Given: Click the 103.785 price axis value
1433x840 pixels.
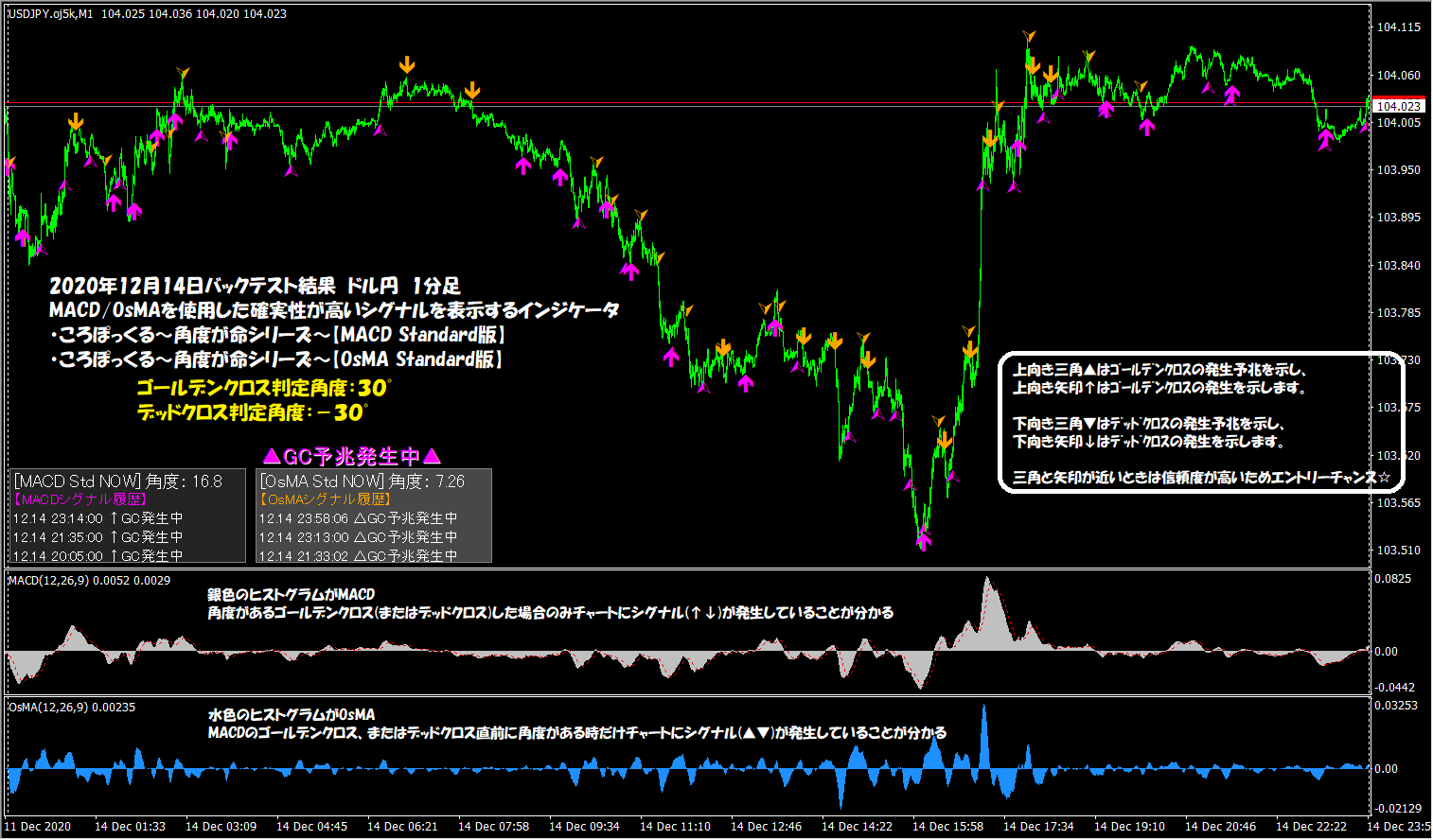Looking at the screenshot, I should point(1398,313).
